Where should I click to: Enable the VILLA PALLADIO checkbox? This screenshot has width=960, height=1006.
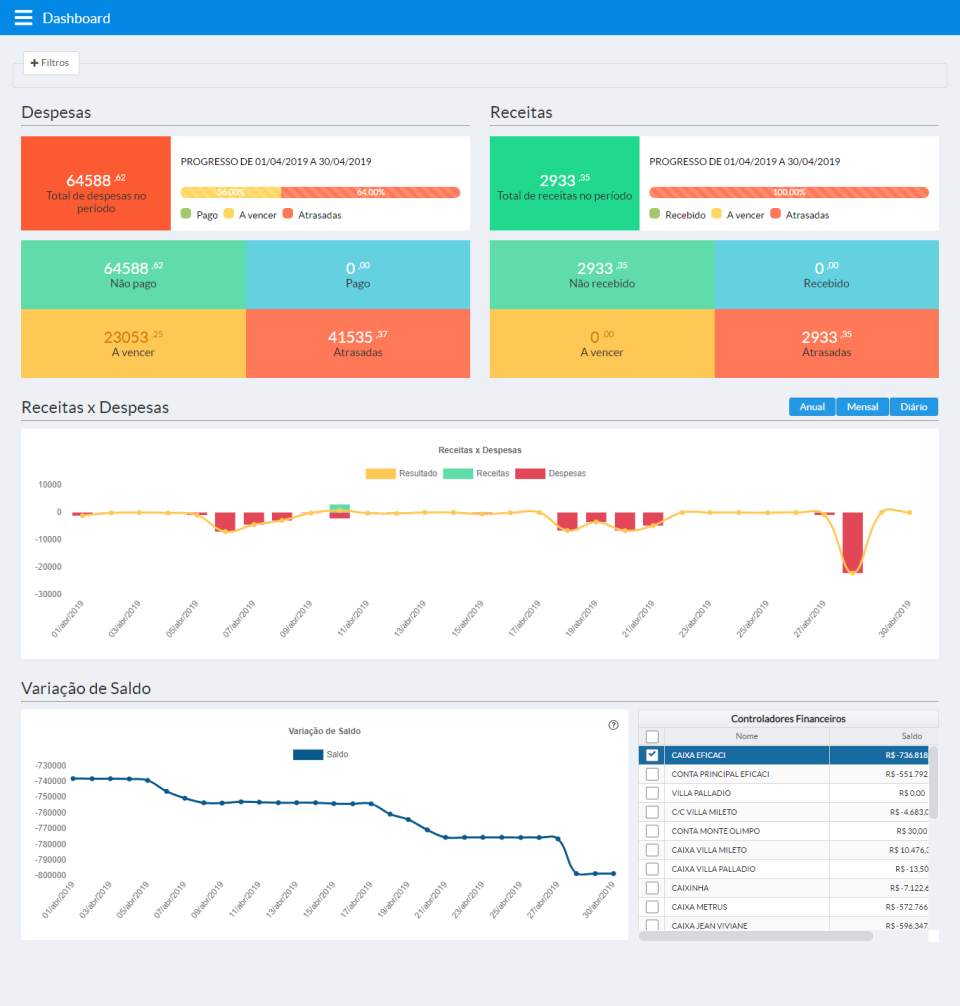coord(651,793)
